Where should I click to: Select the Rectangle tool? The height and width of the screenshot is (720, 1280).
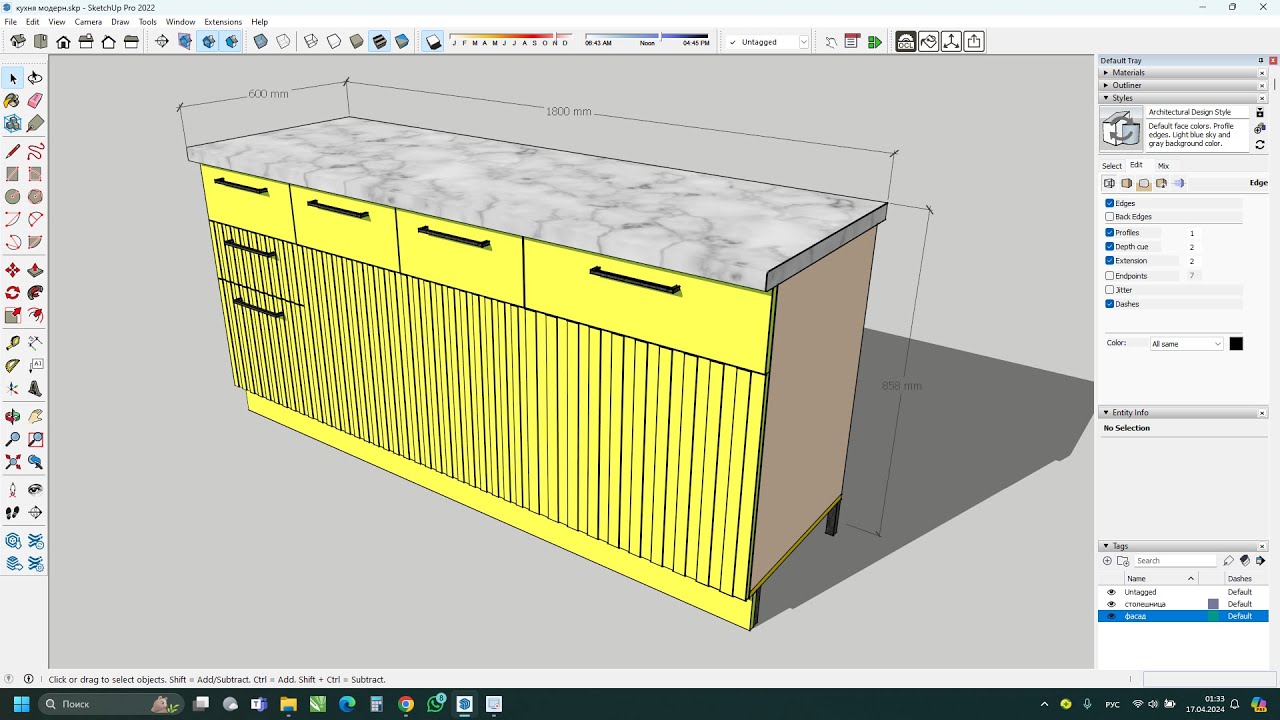pos(13,174)
